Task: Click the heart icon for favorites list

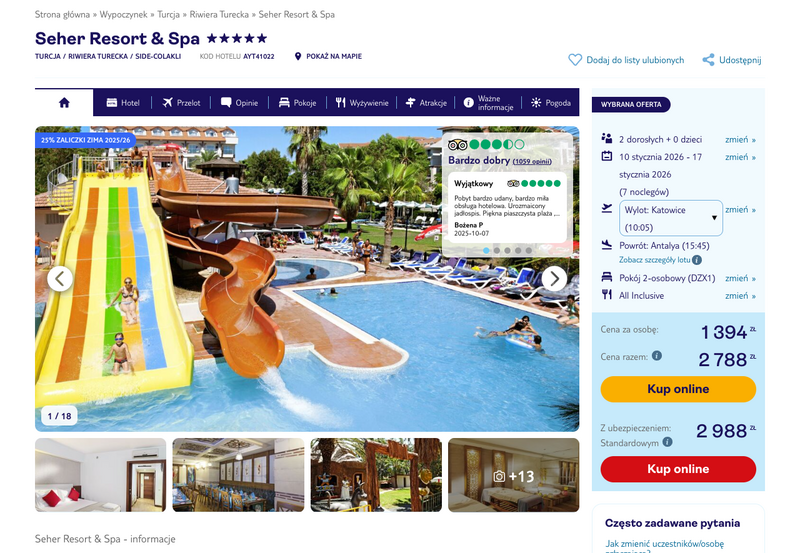Action: click(575, 60)
